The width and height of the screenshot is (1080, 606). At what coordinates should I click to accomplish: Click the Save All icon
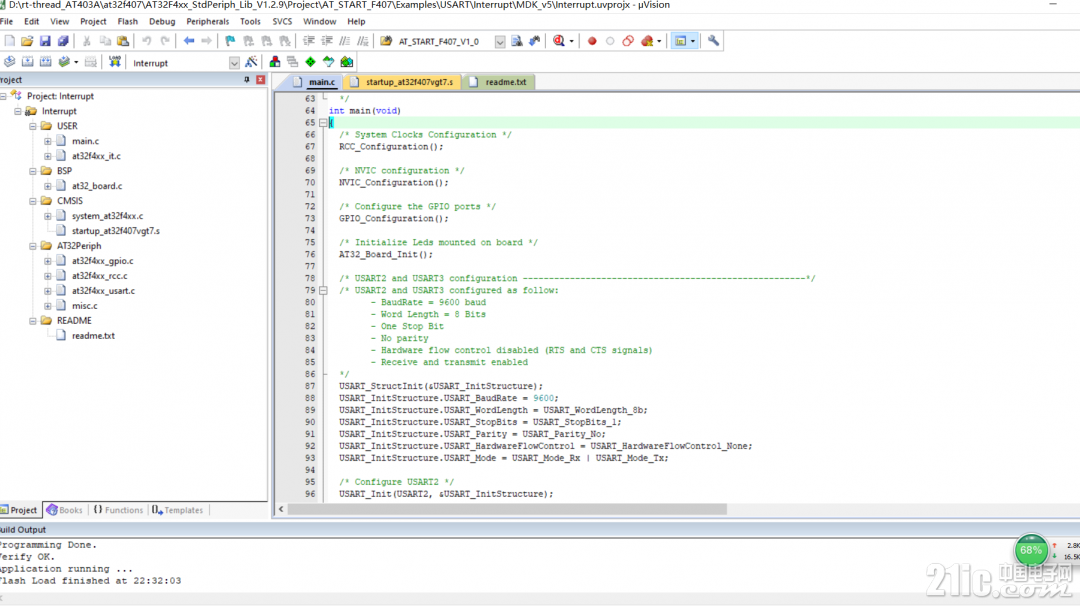pos(63,41)
